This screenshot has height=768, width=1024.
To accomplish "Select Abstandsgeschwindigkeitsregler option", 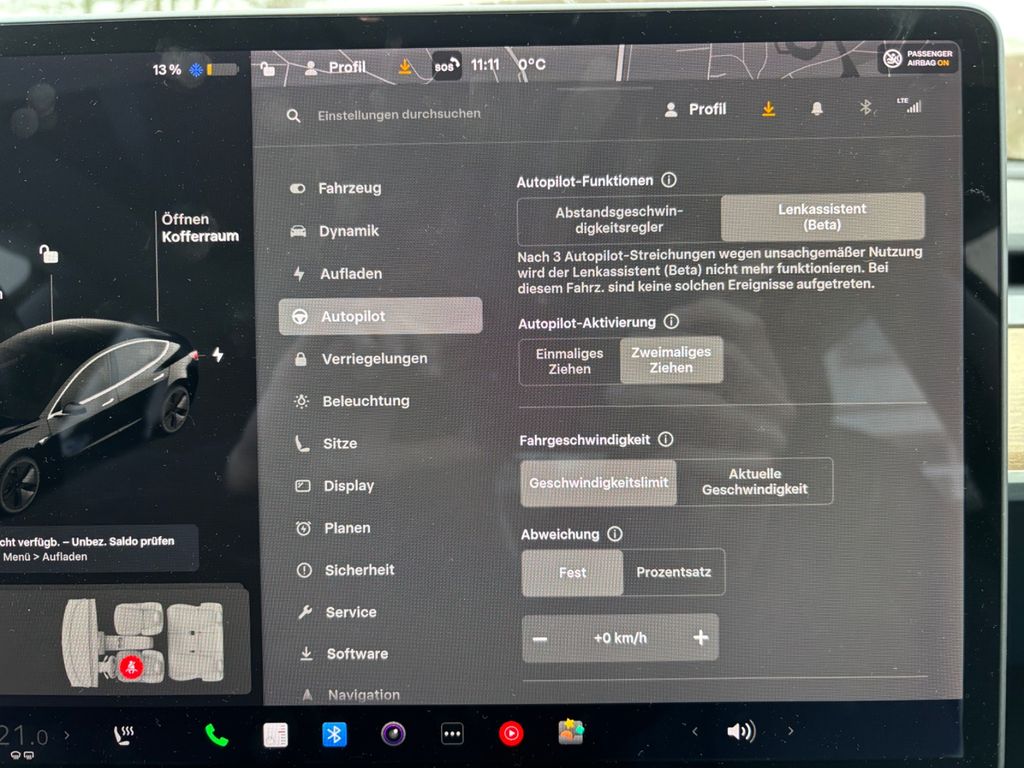I will click(619, 219).
